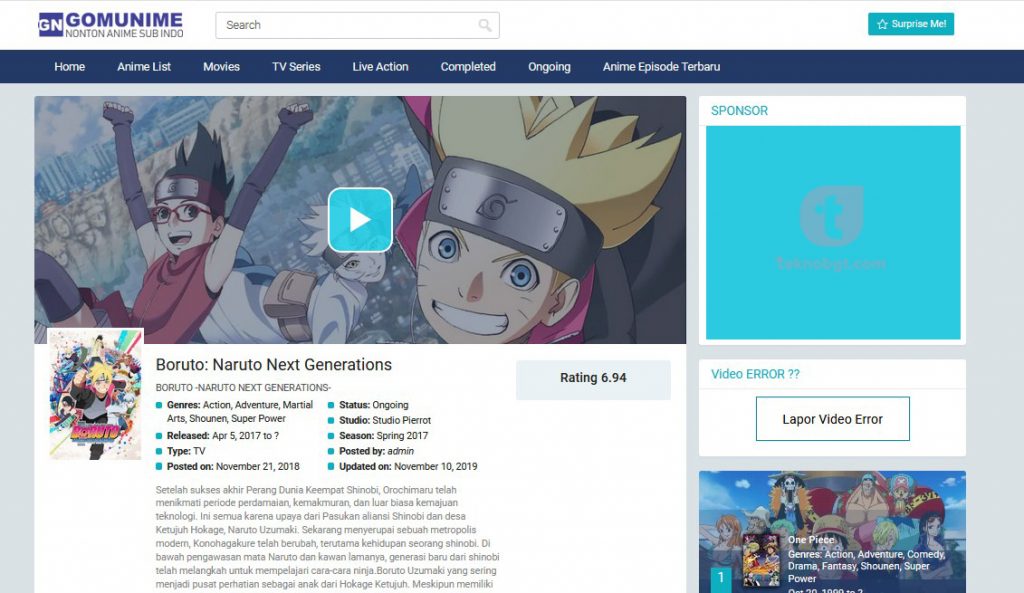Click into the Search input field

(357, 25)
